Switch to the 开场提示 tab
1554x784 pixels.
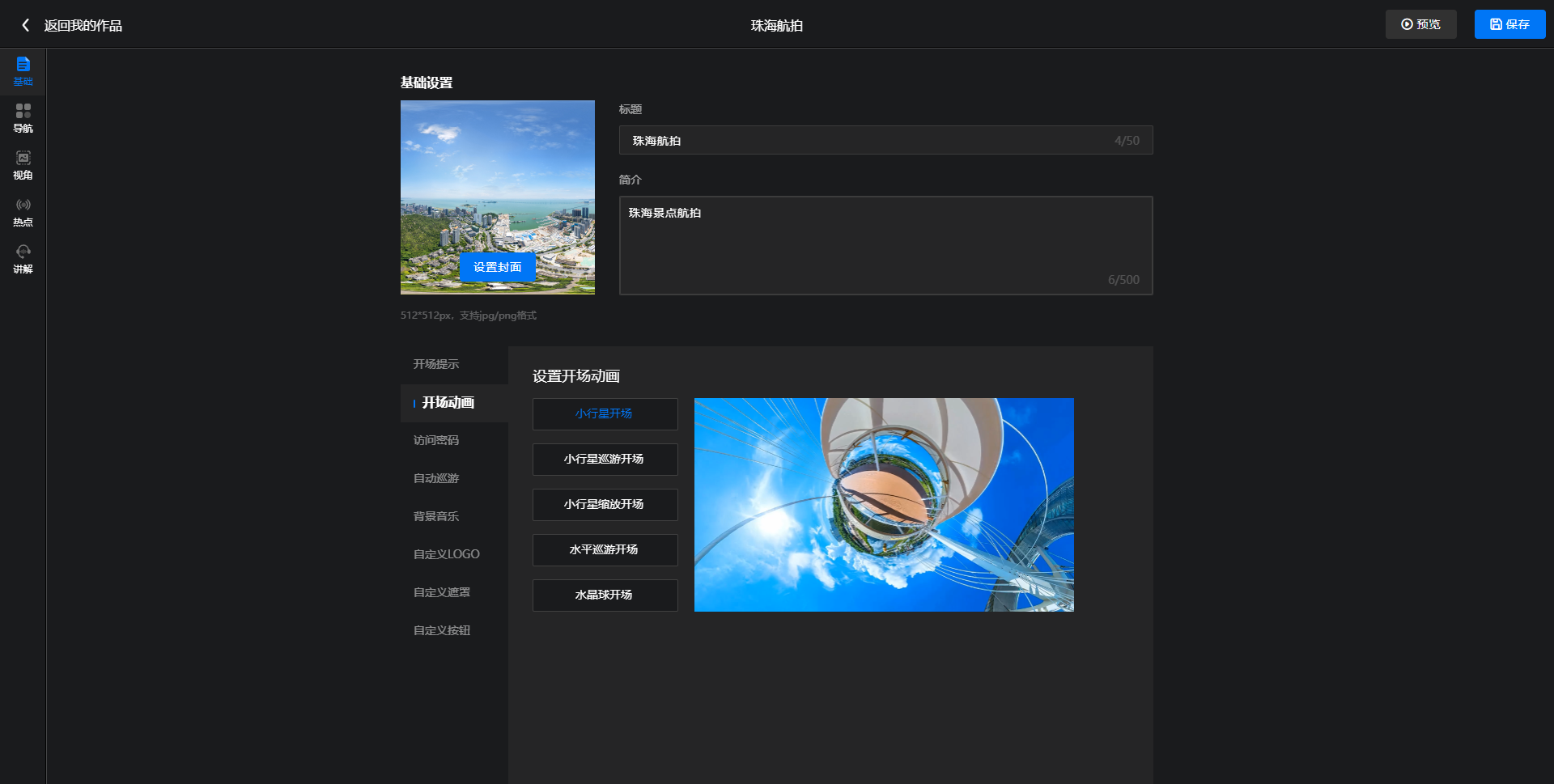click(x=436, y=364)
